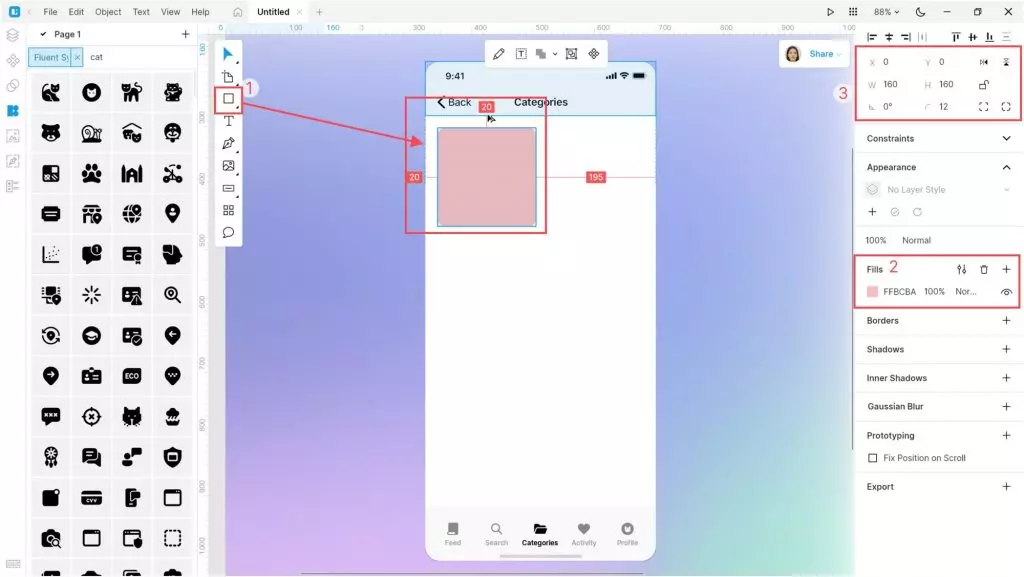The width and height of the screenshot is (1024, 577).
Task: Open the Layers panel from left sidebar
Action: 12,35
